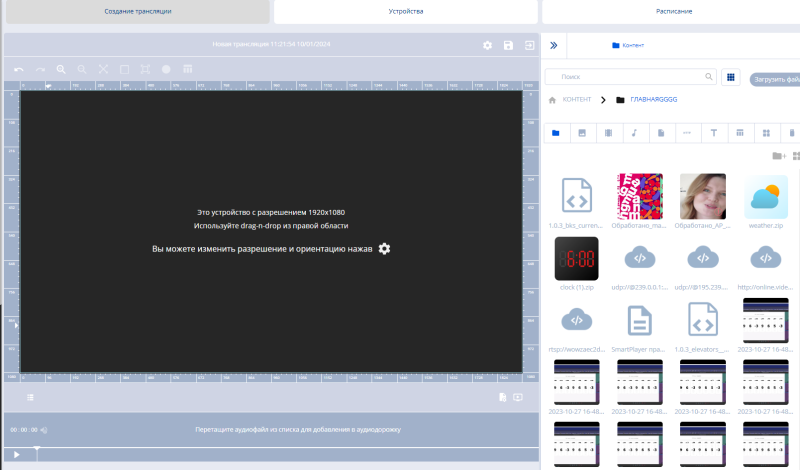Save the broadcast with the floppy disk icon

(508, 45)
